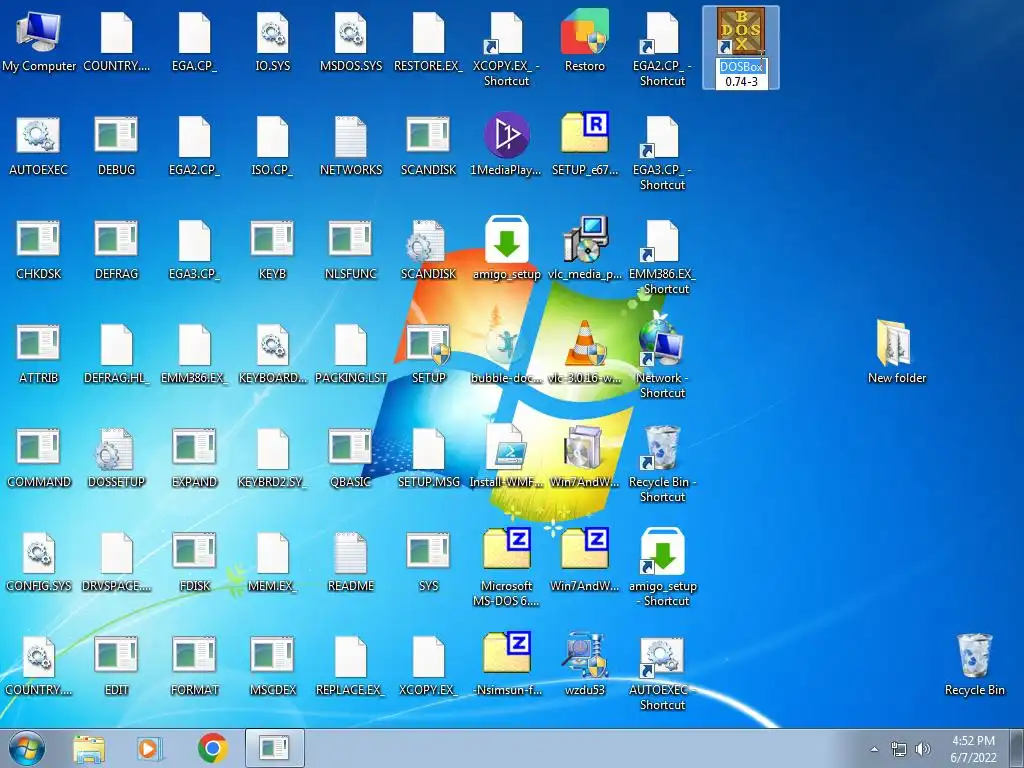The image size is (1024, 768).
Task: Select the SETUP.MSG file icon
Action: (x=428, y=449)
